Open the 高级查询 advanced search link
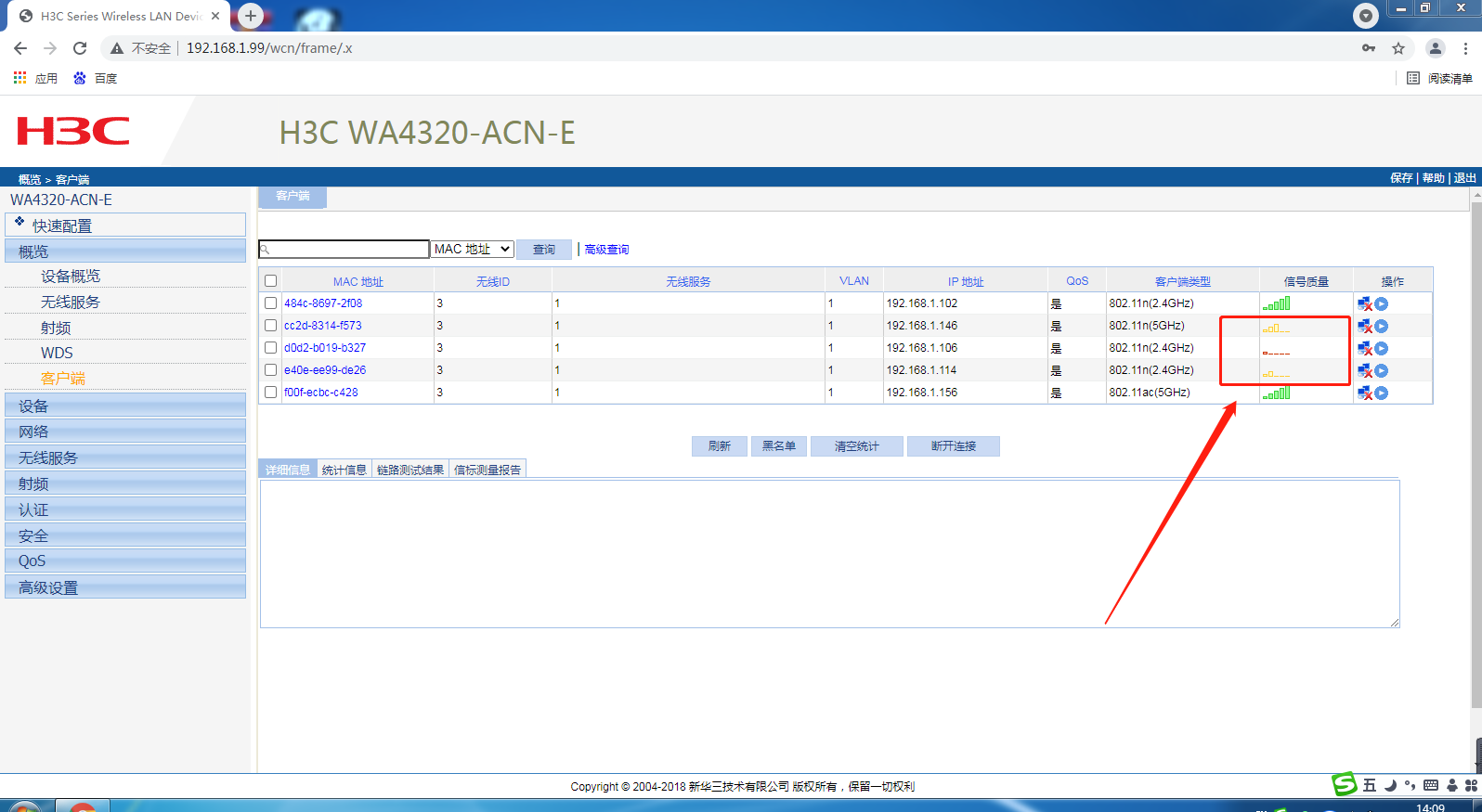 607,249
